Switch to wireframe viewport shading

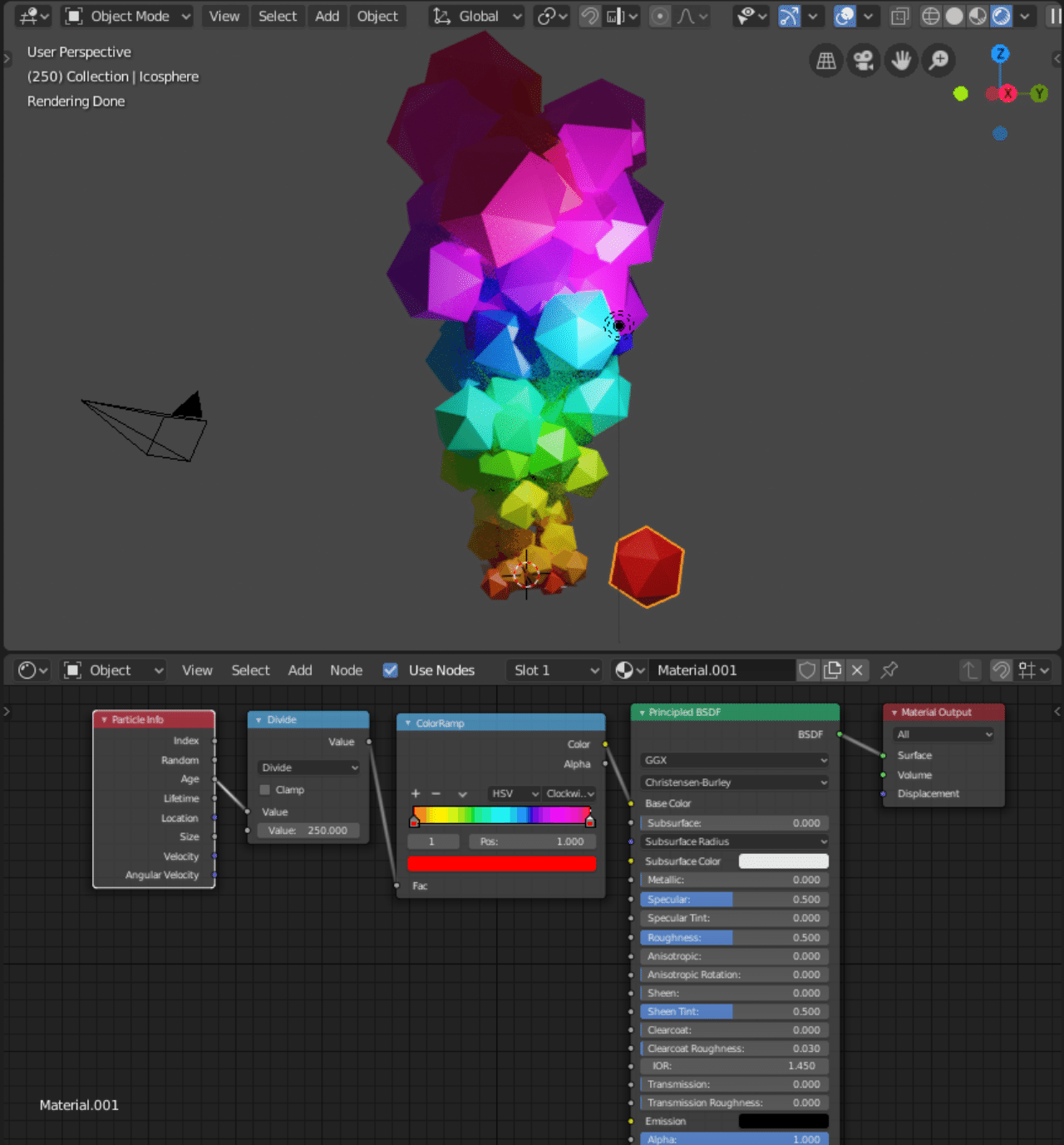pos(931,16)
